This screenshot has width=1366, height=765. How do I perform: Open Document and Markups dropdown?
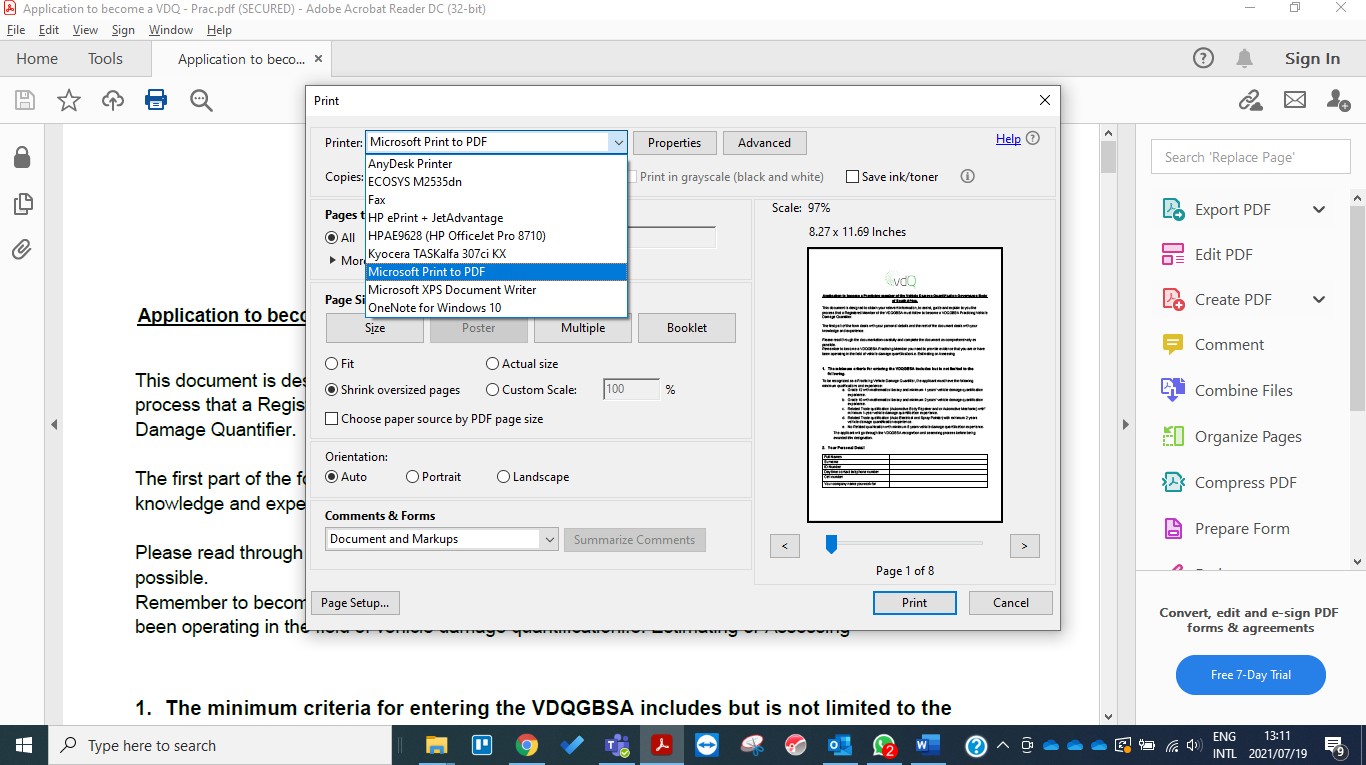coord(442,539)
